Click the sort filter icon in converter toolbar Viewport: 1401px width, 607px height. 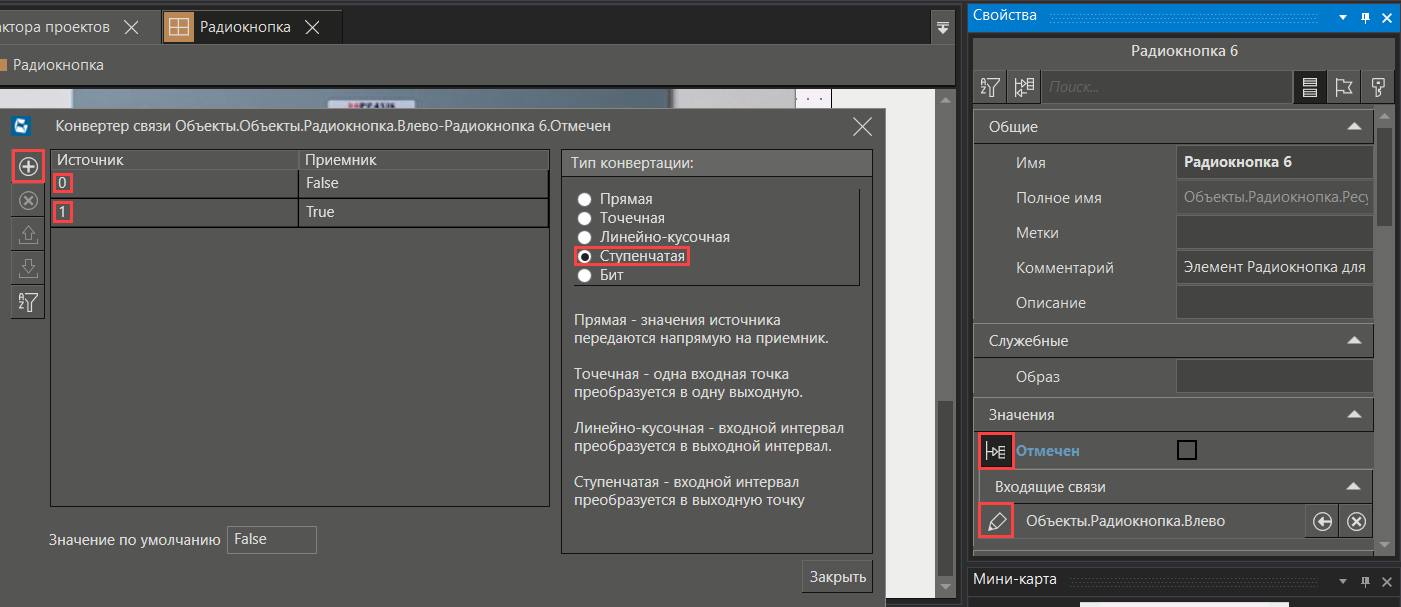[x=28, y=302]
